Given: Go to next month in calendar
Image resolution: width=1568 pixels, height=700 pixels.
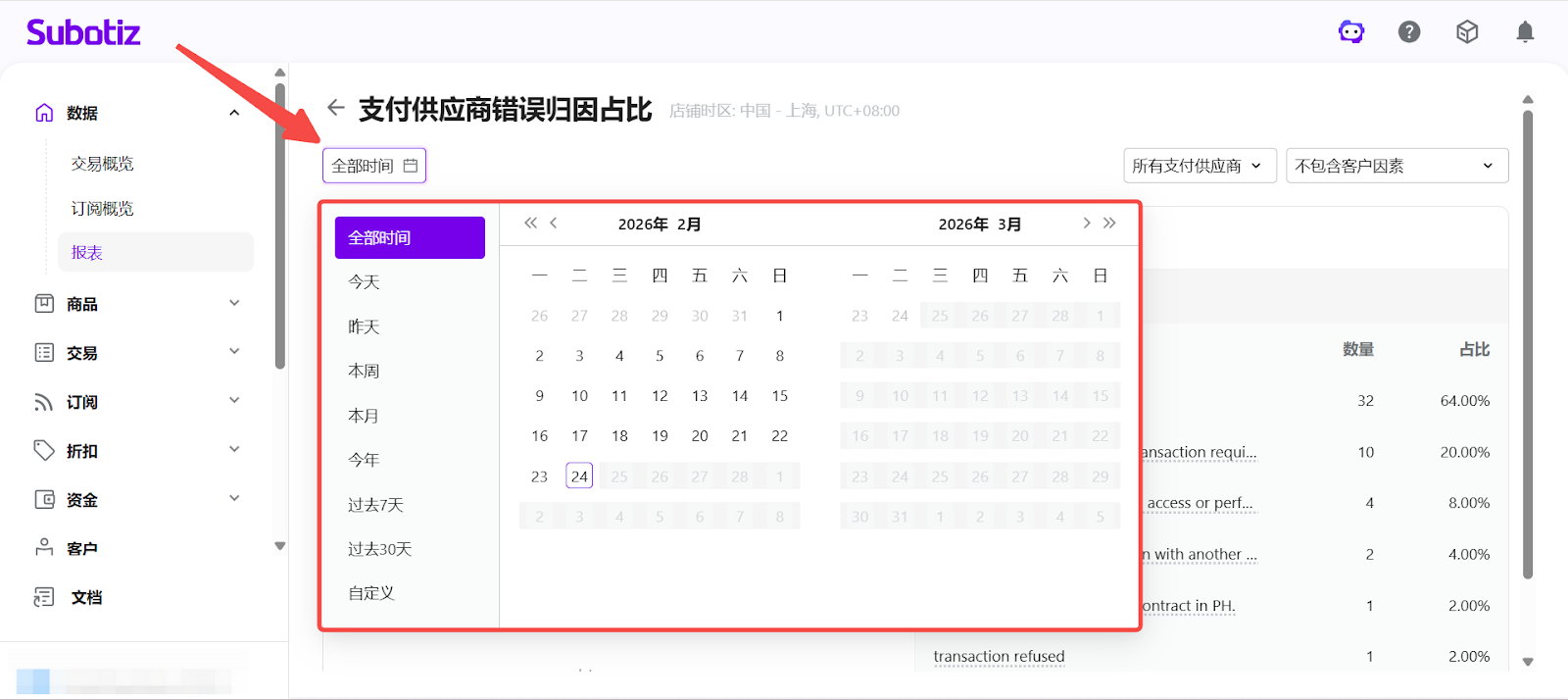Looking at the screenshot, I should [1086, 224].
